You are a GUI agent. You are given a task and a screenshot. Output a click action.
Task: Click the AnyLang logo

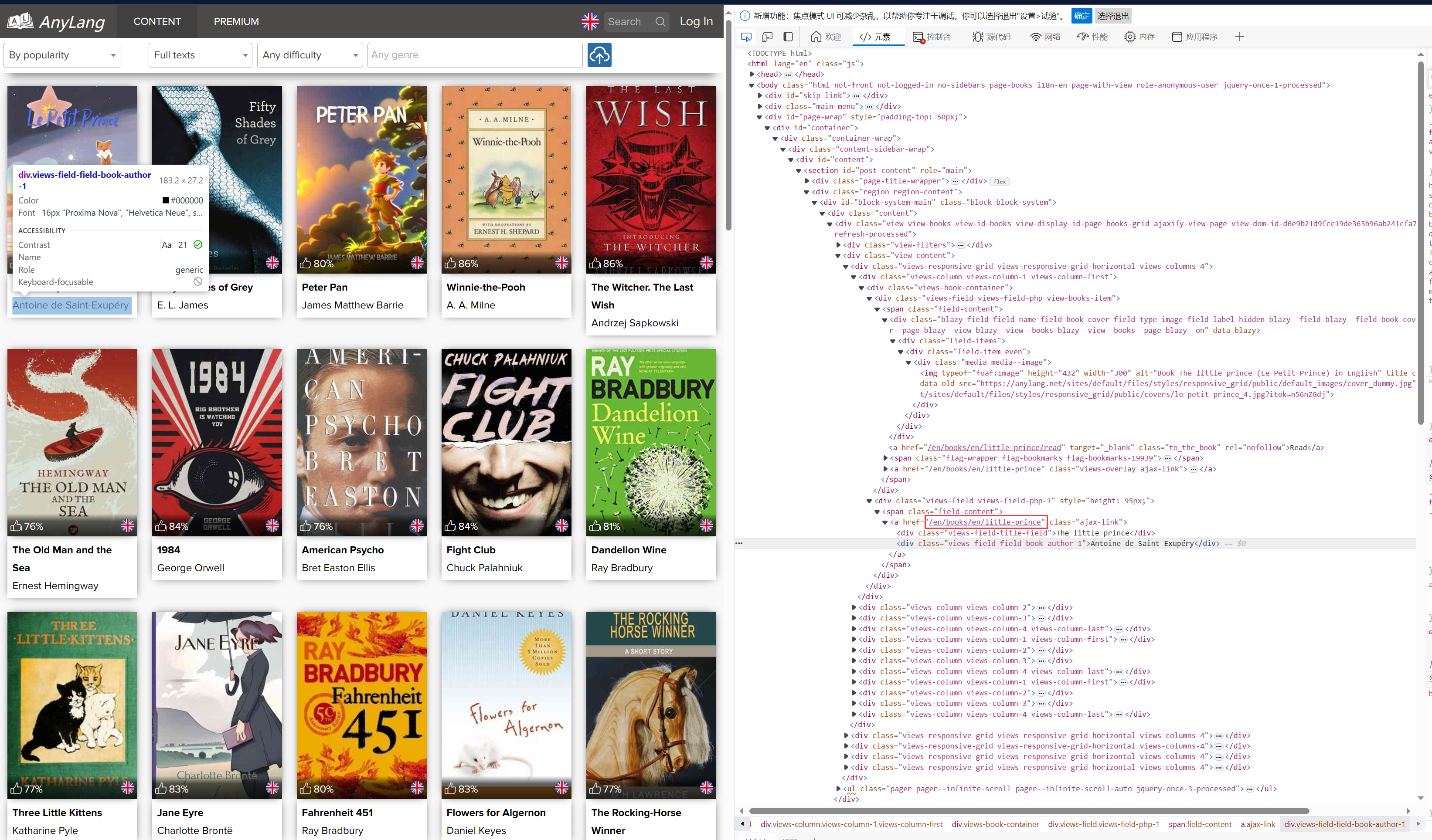pos(56,22)
